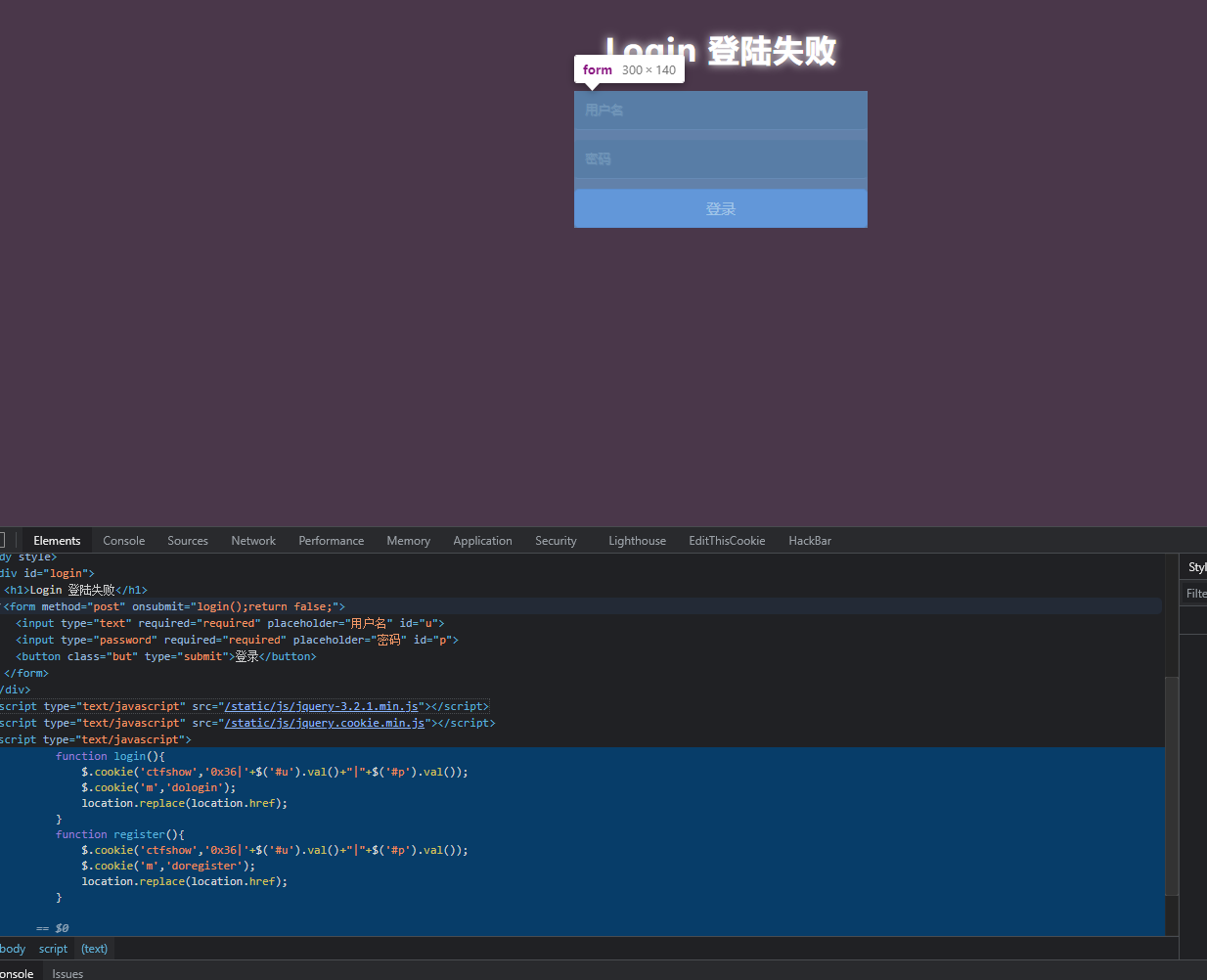The height and width of the screenshot is (980, 1207).
Task: Select the closing </form> tag line
Action: pyautogui.click(x=26, y=673)
